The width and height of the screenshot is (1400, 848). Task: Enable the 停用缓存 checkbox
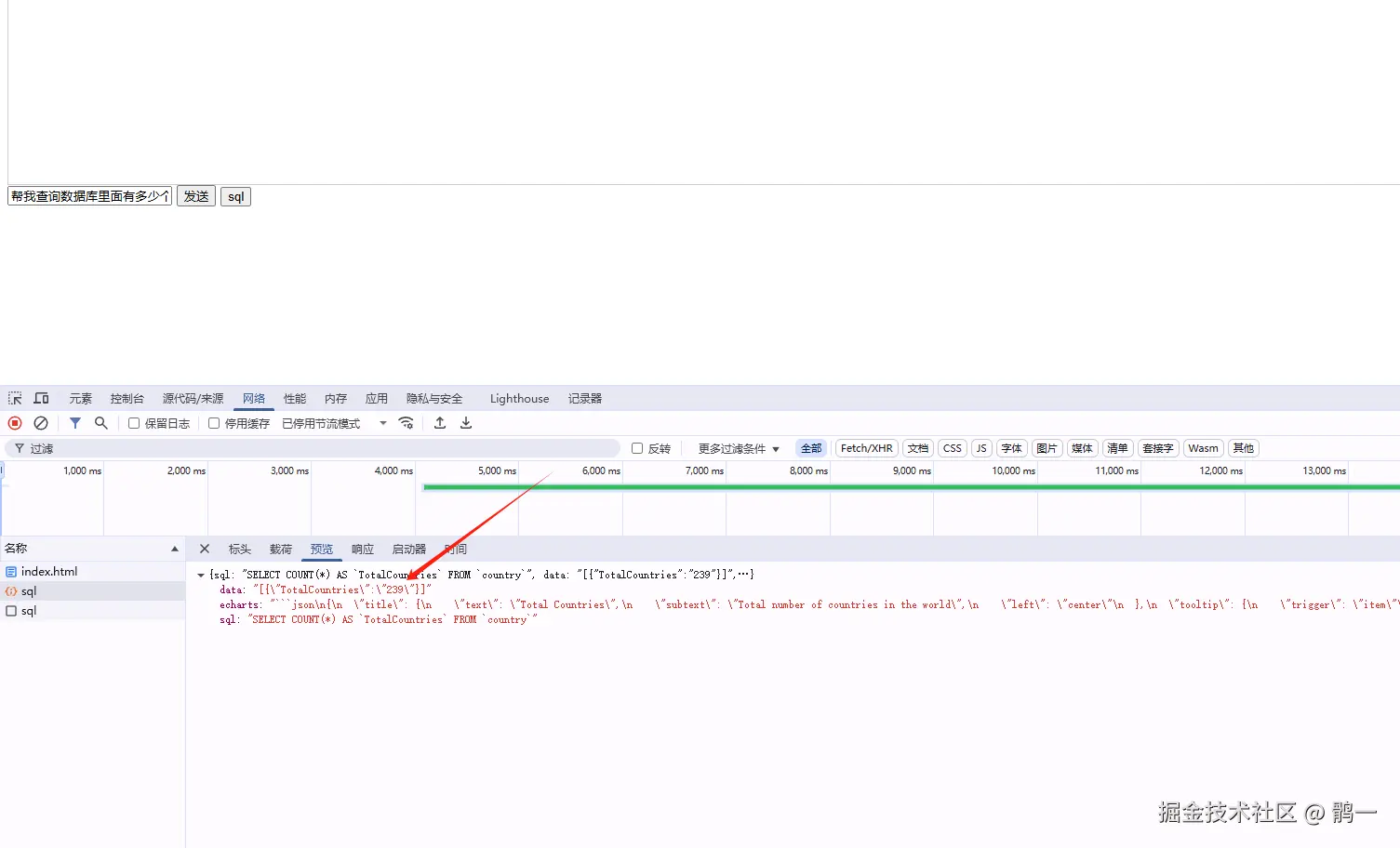(214, 423)
